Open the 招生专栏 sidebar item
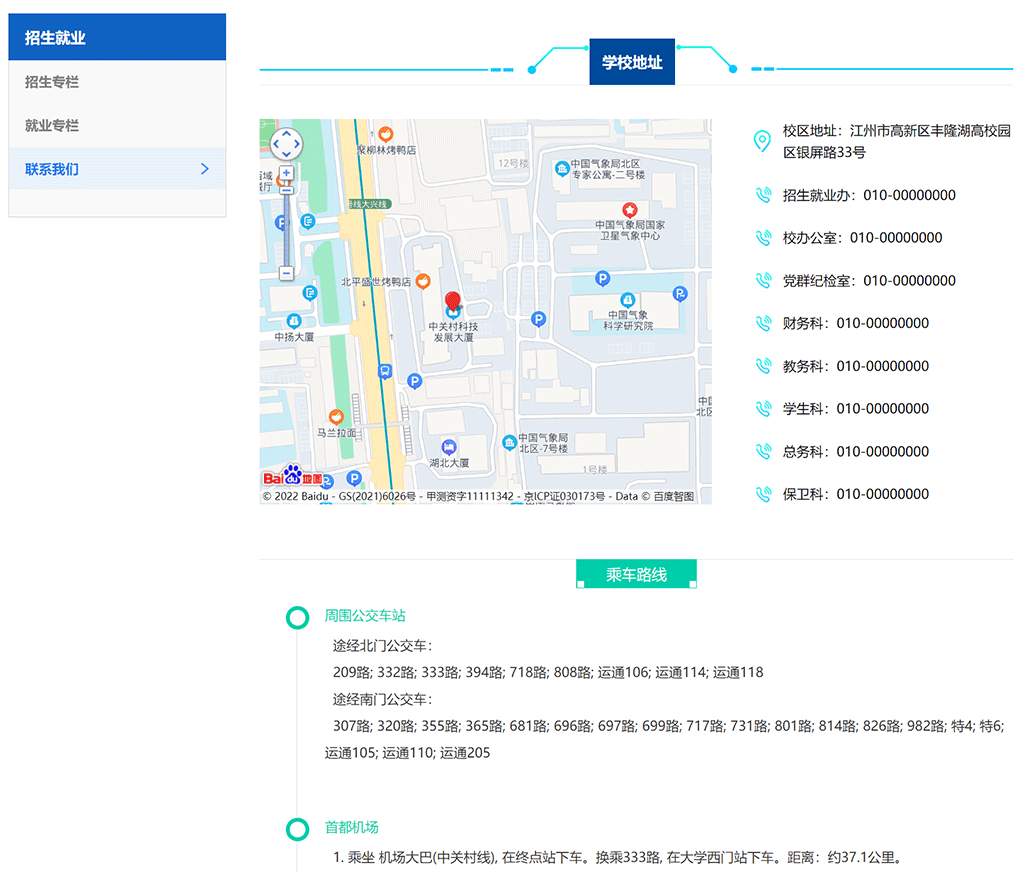The height and width of the screenshot is (872, 1024). (117, 82)
